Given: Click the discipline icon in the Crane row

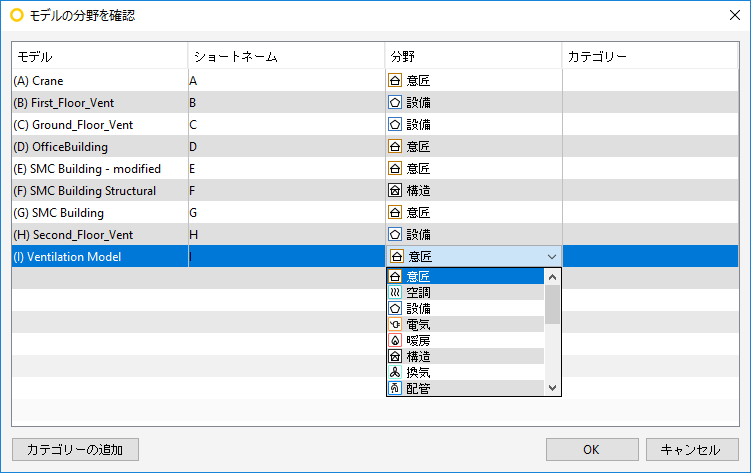Looking at the screenshot, I should tap(395, 80).
